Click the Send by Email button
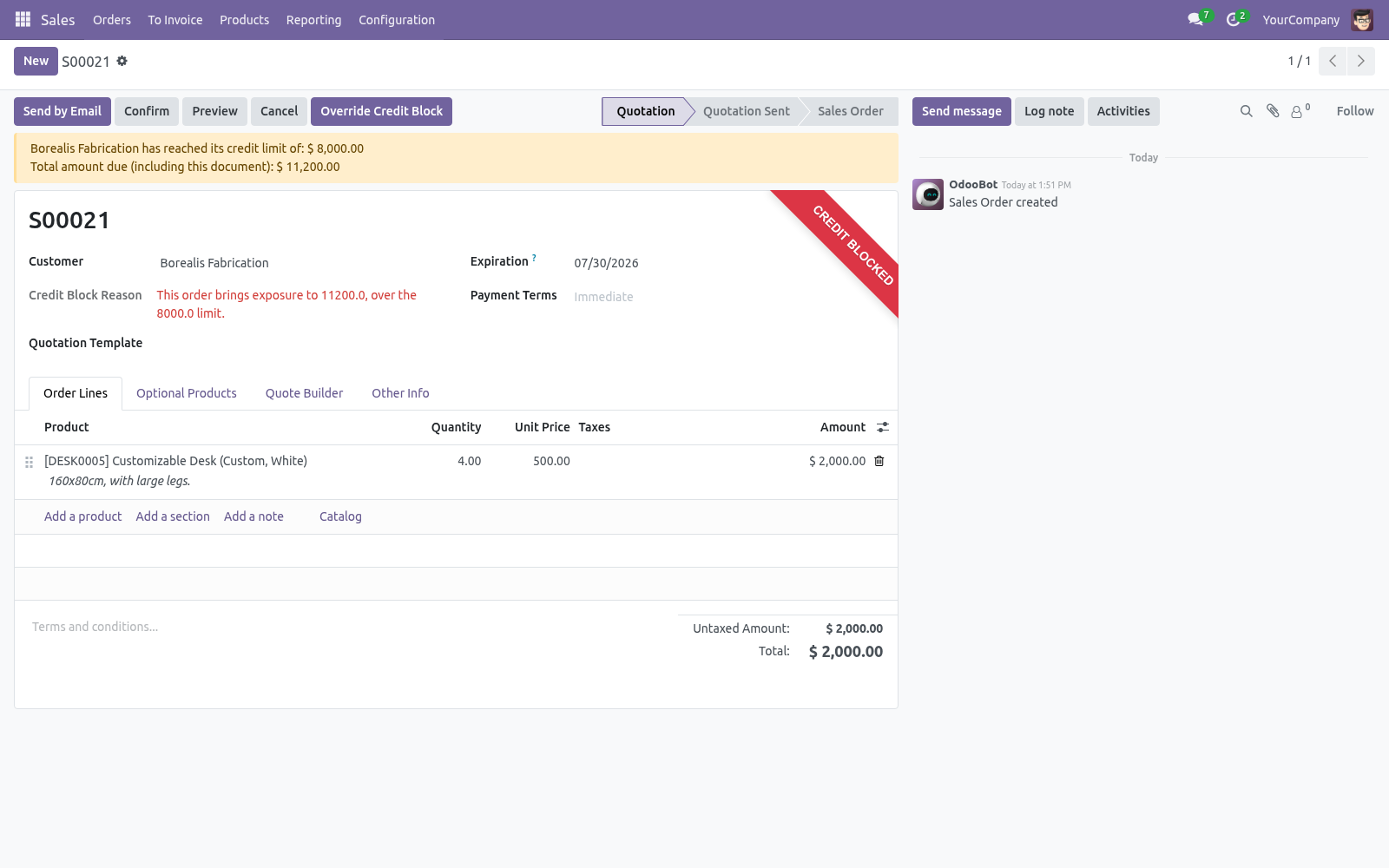The height and width of the screenshot is (868, 1389). pos(63,111)
